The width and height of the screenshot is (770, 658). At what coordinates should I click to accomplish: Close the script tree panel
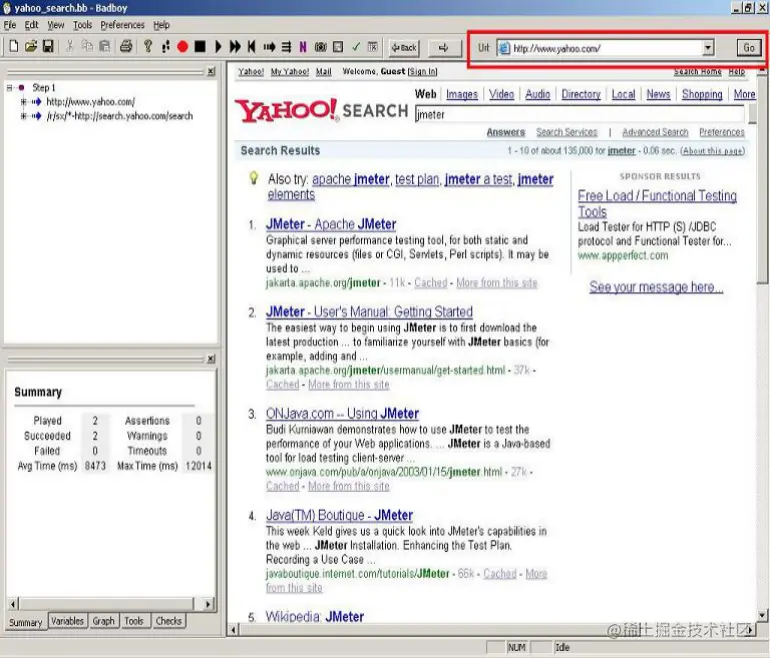tap(211, 72)
